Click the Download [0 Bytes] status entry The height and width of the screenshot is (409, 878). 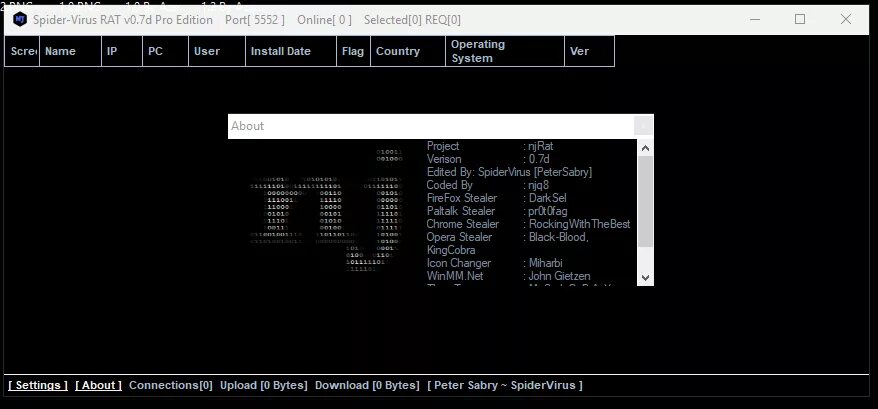[367, 385]
